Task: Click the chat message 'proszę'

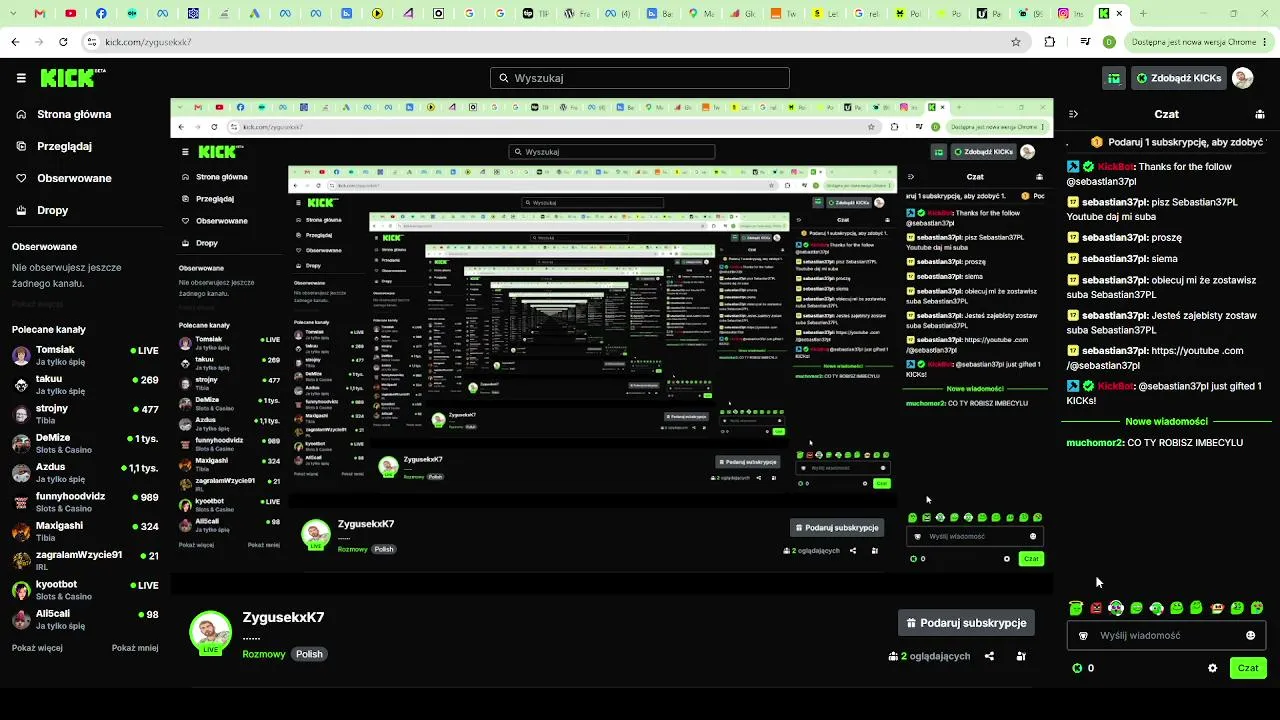Action: [1167, 238]
